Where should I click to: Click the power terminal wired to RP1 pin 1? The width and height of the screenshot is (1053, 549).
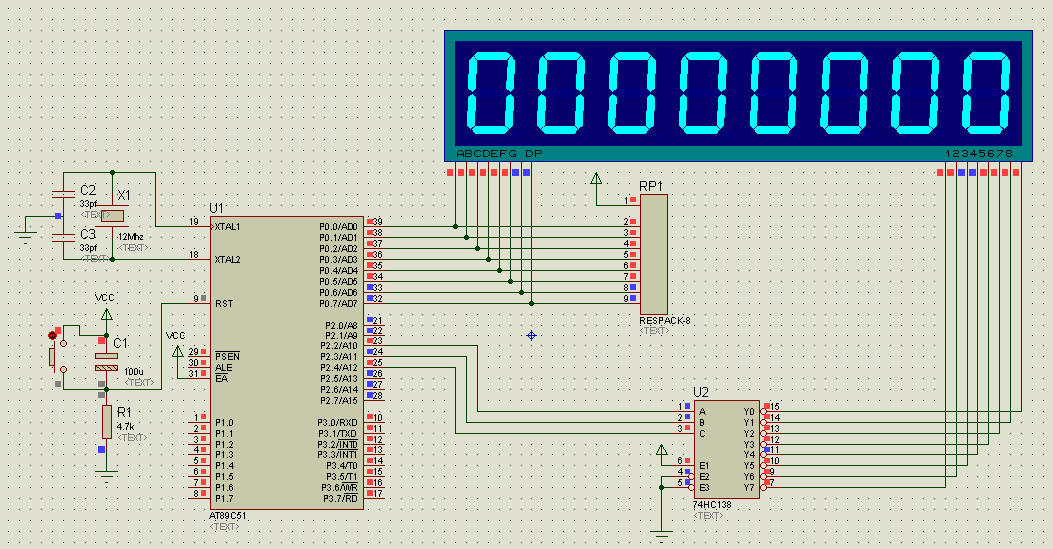tap(596, 179)
